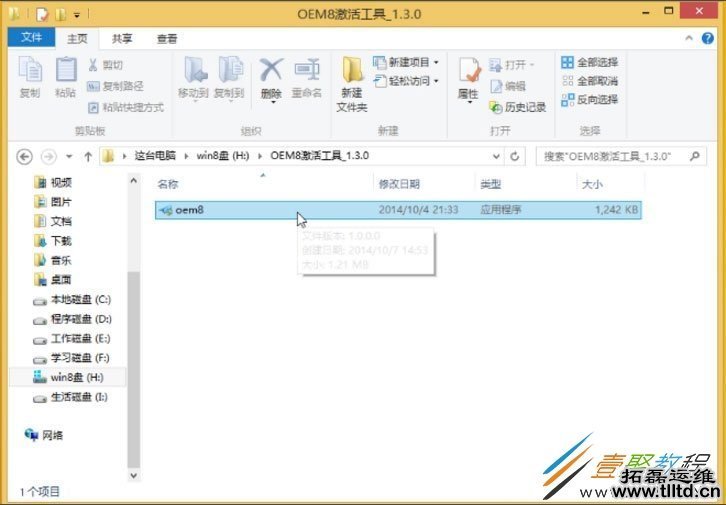726x505 pixels.
Task: Click Invert selection (反向选择)
Action: point(589,100)
